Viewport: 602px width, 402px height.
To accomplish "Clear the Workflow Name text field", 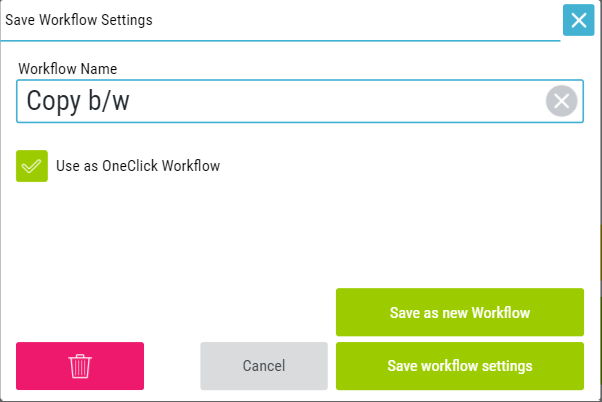I will [x=561, y=101].
